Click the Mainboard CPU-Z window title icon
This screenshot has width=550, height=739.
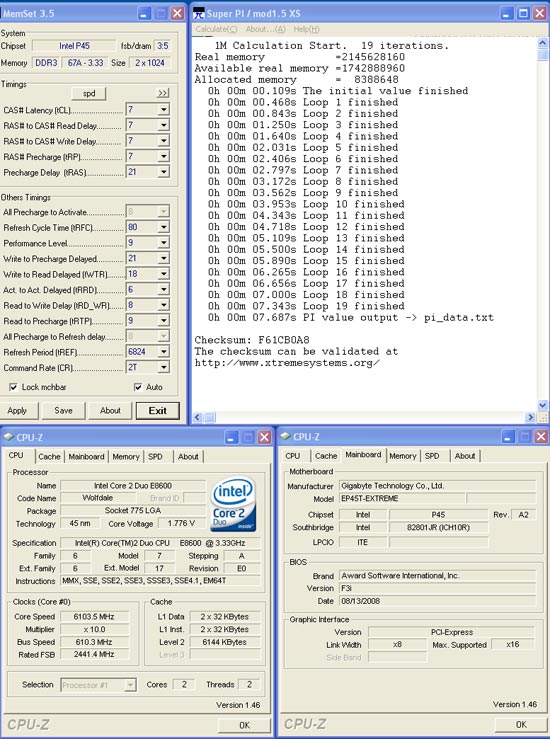coord(285,437)
